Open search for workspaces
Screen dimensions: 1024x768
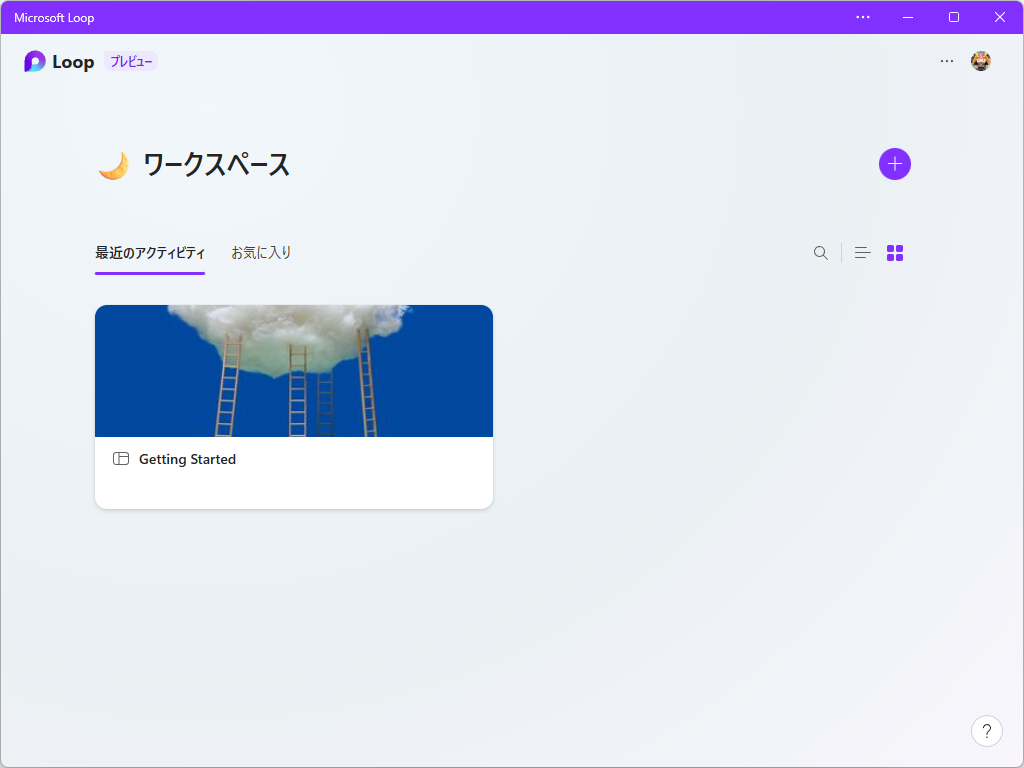(x=820, y=253)
